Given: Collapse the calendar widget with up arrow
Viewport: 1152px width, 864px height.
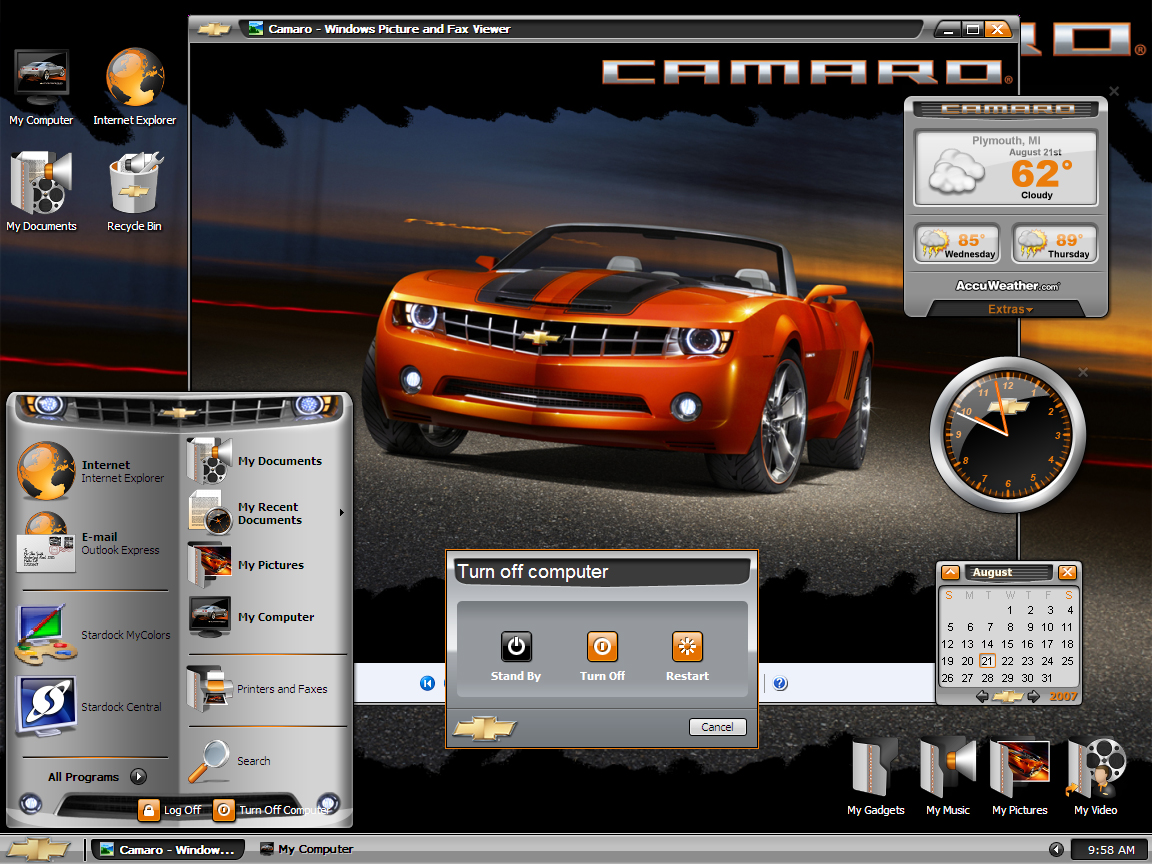Looking at the screenshot, I should pyautogui.click(x=950, y=572).
